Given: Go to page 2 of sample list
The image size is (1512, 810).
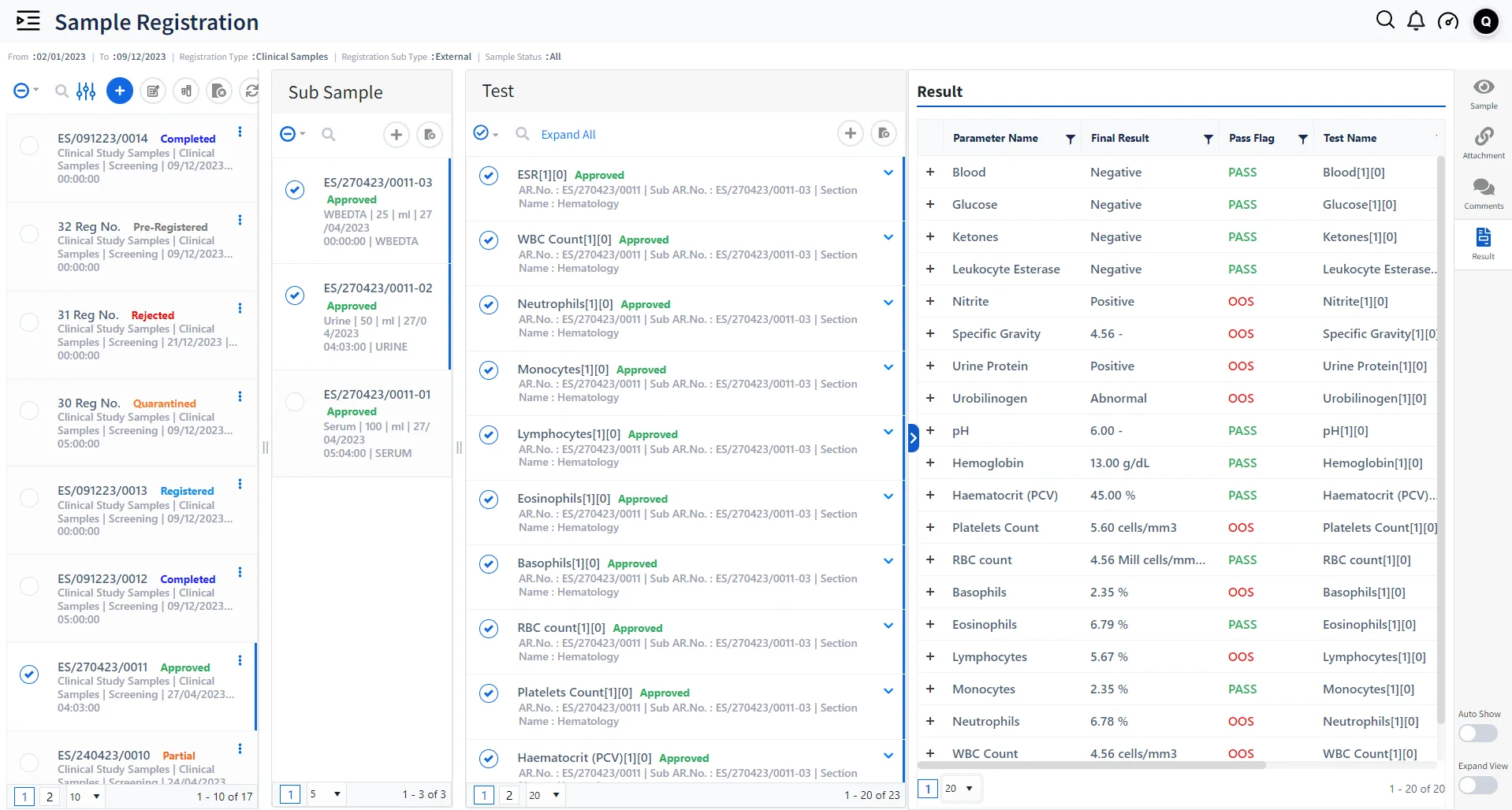Looking at the screenshot, I should [50, 797].
